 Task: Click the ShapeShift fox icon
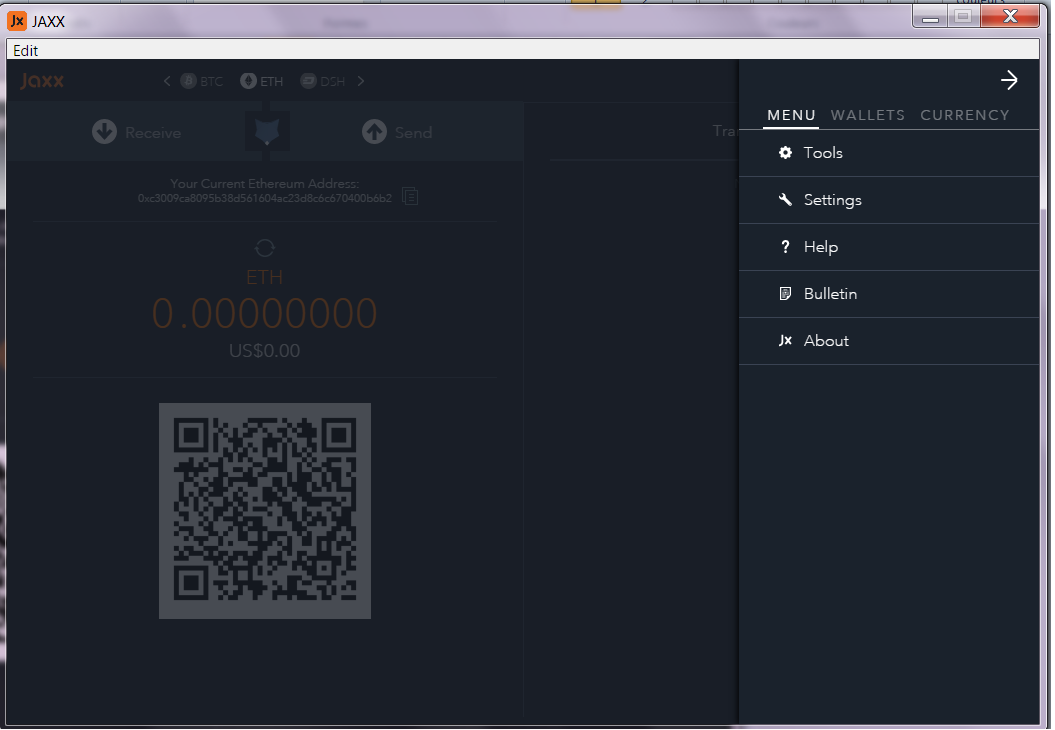[266, 130]
